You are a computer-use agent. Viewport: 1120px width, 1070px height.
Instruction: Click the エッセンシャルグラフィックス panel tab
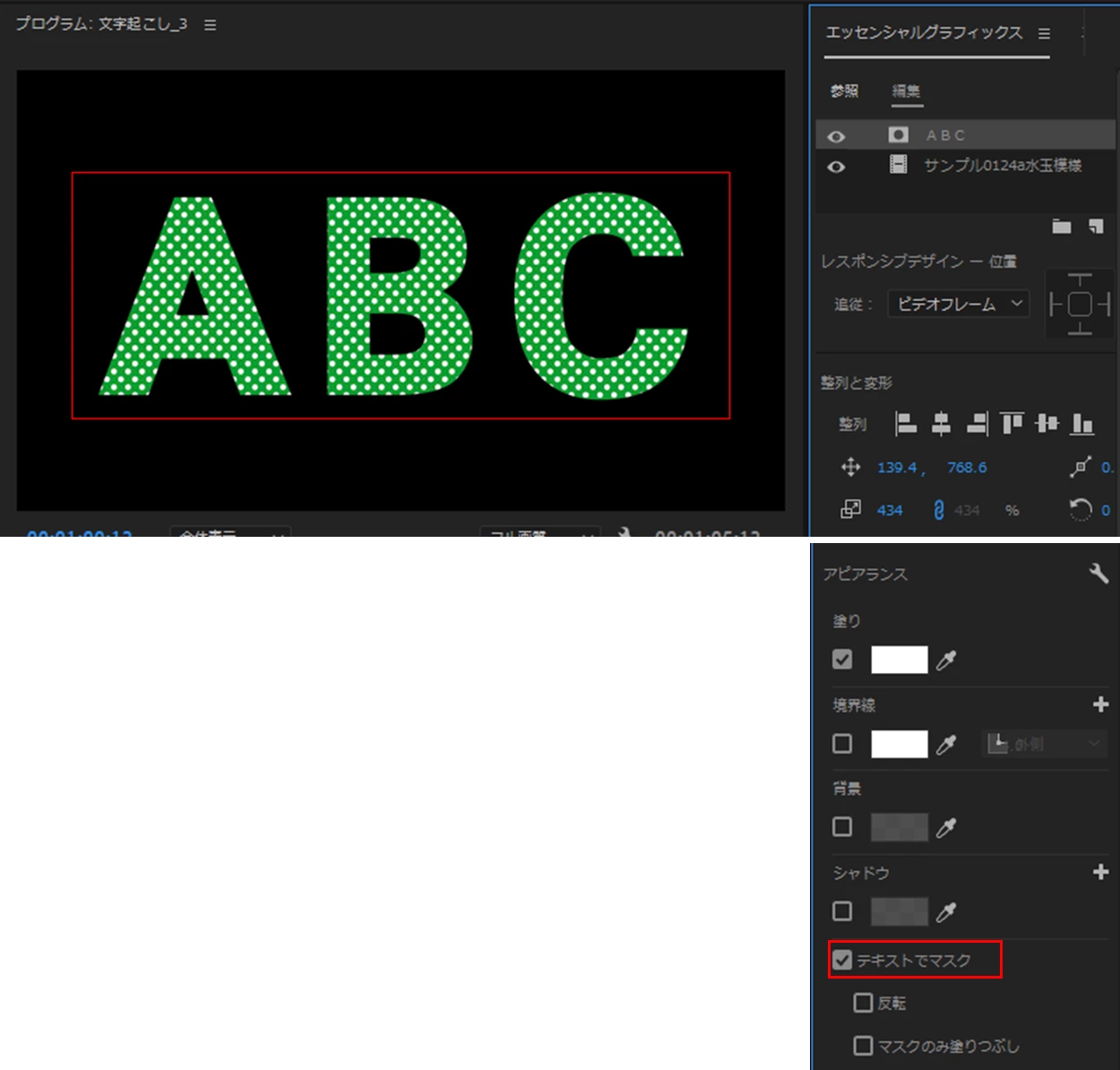(x=924, y=33)
